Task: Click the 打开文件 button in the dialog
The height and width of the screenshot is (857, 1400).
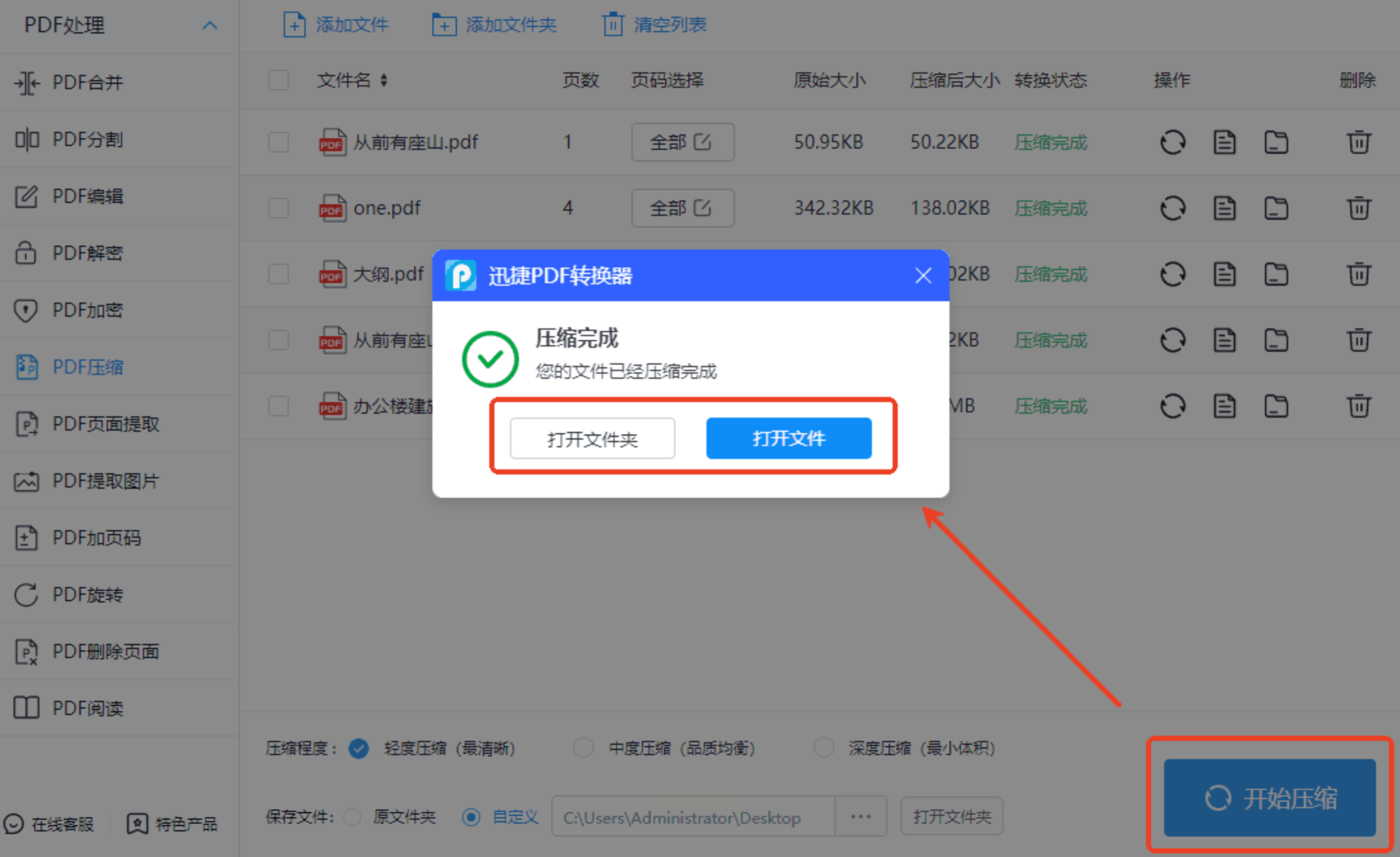Action: 788,438
